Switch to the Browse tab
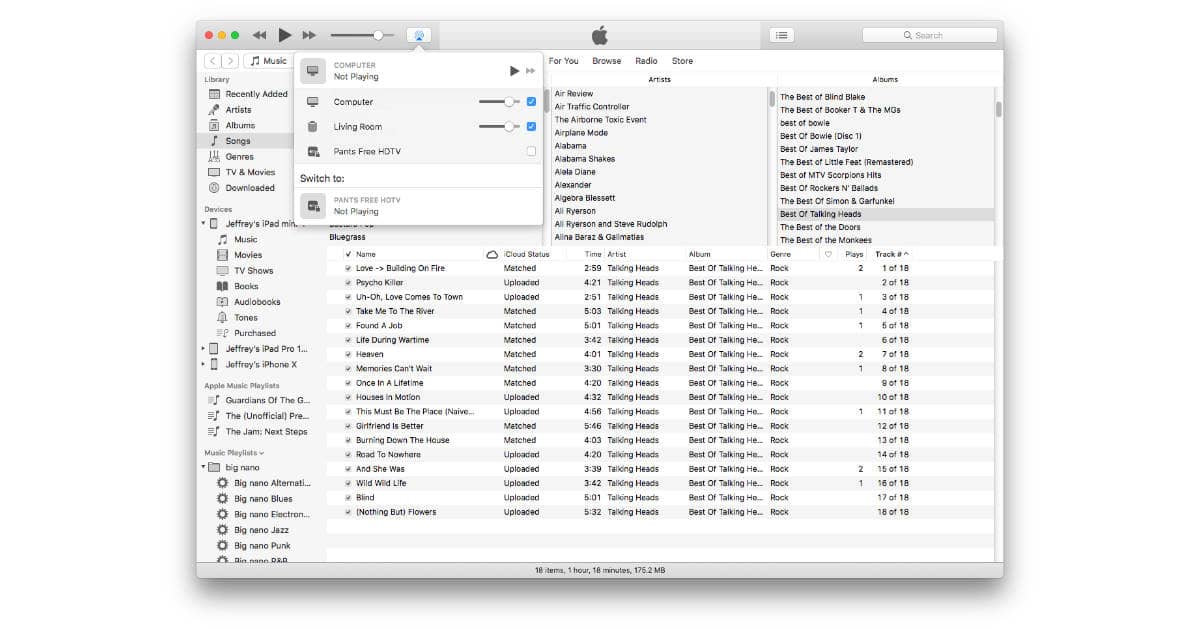This screenshot has width=1200, height=630. coord(606,61)
